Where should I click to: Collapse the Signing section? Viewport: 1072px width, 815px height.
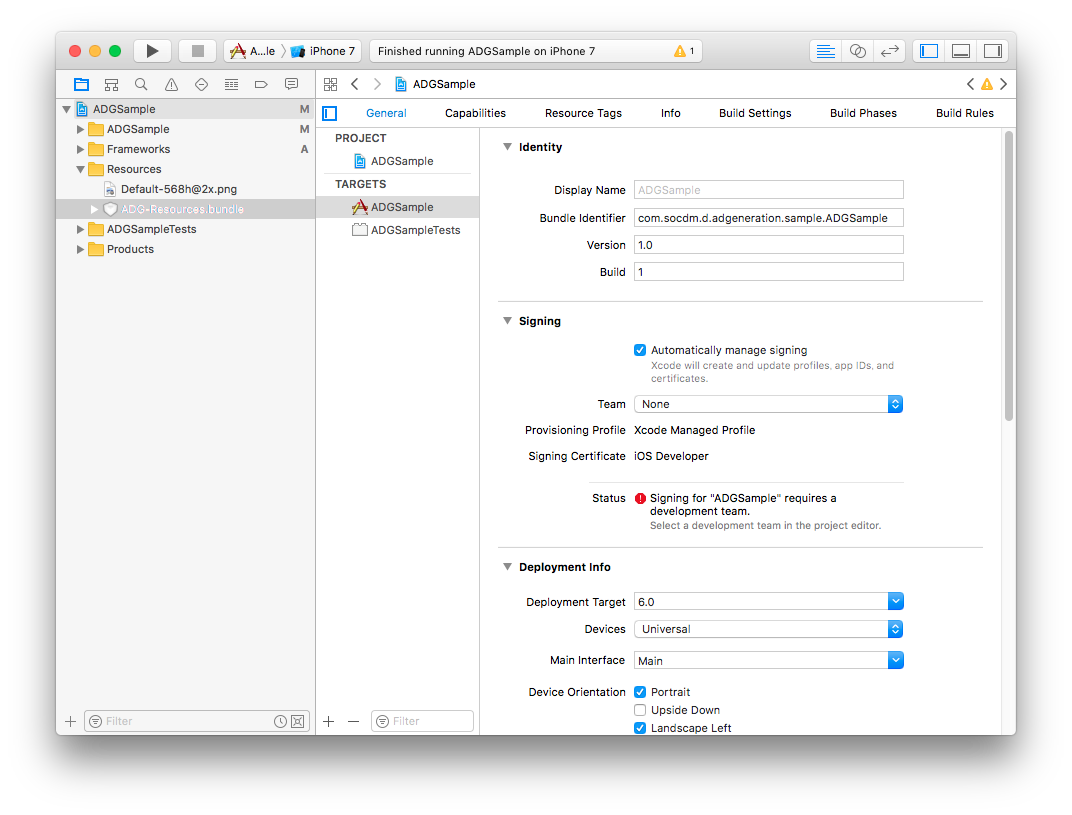507,321
